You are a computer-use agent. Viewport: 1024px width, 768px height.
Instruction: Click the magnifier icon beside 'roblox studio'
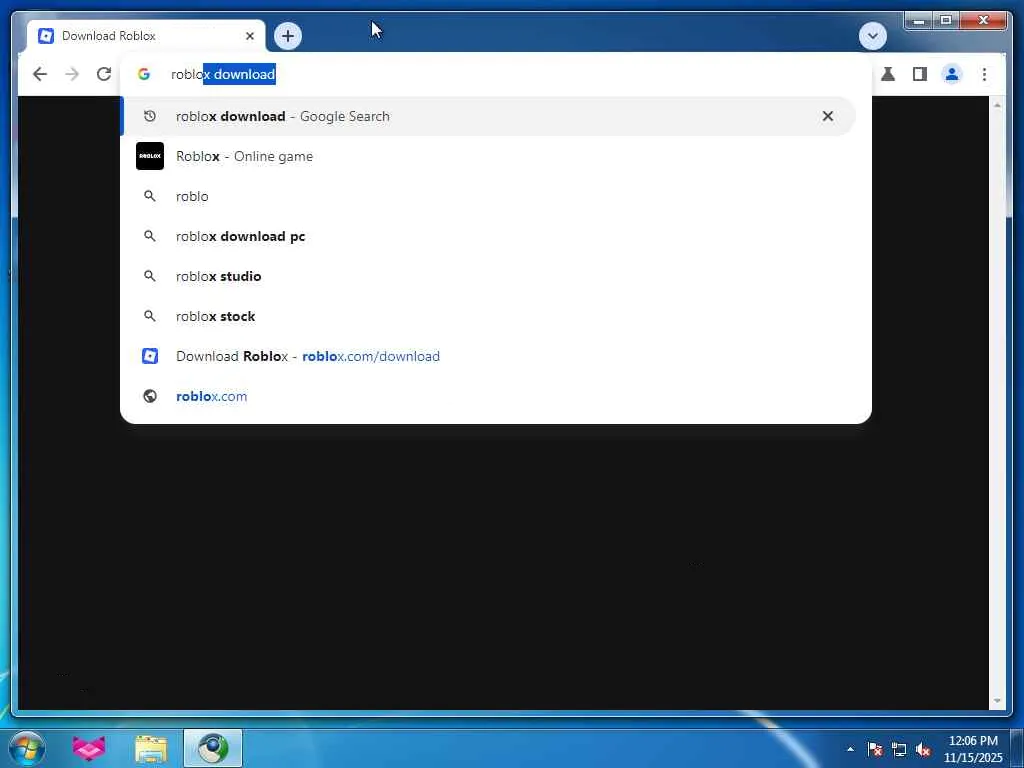(150, 276)
